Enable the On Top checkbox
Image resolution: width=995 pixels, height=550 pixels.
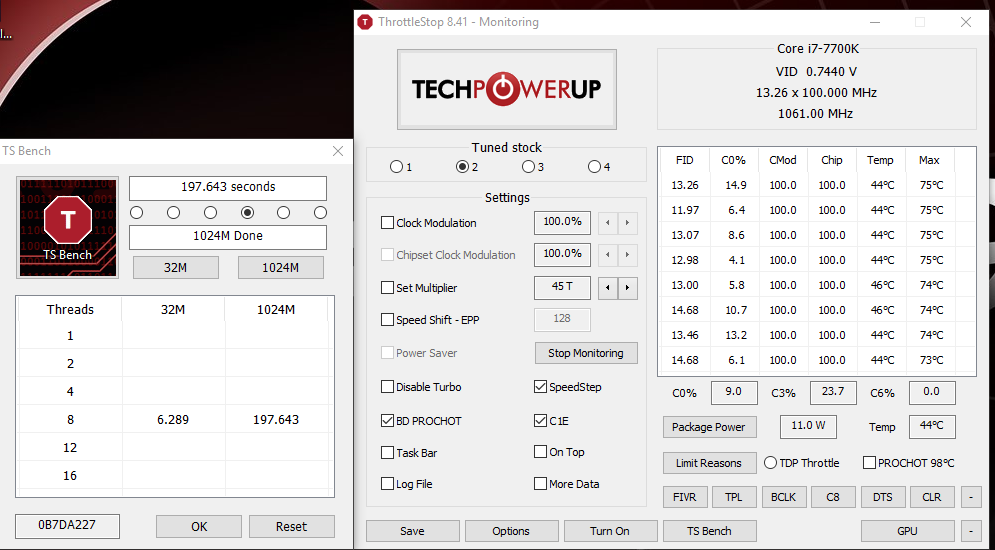click(540, 452)
